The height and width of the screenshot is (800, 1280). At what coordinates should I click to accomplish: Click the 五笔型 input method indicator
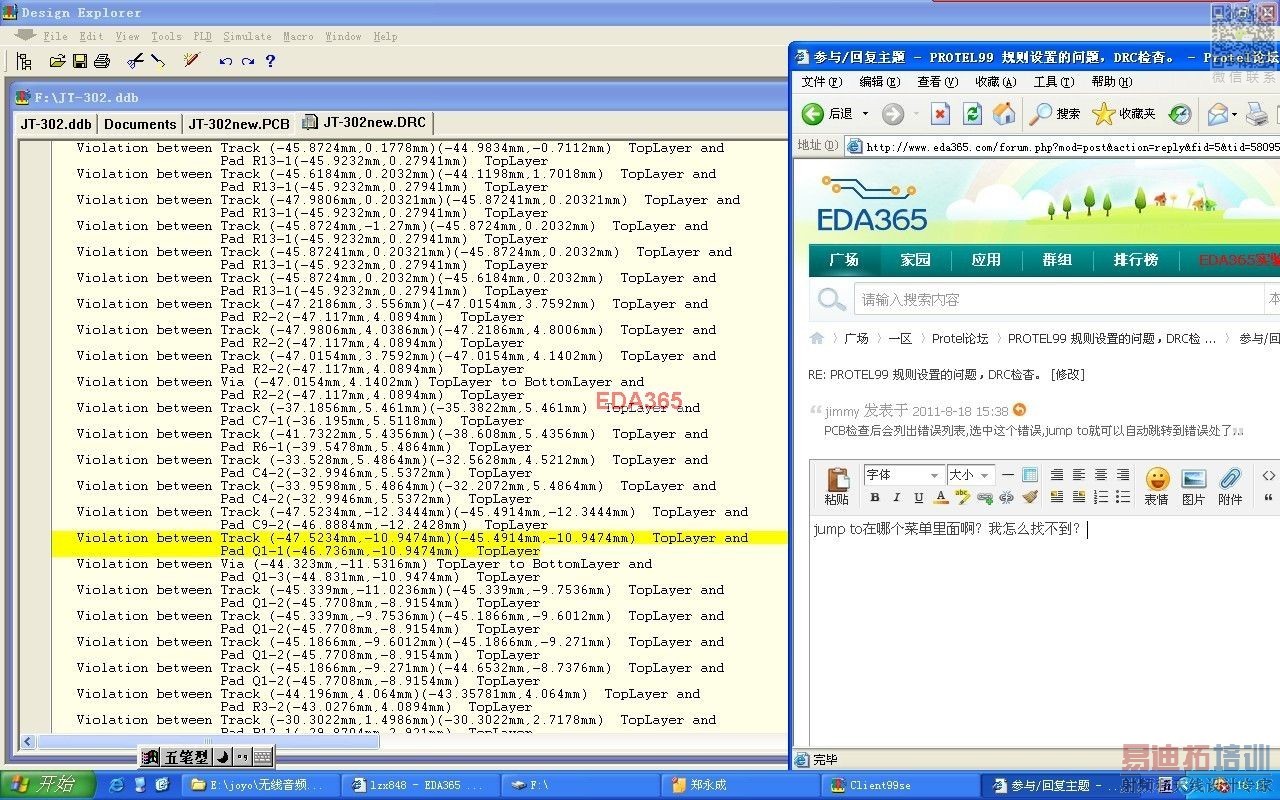tap(187, 757)
